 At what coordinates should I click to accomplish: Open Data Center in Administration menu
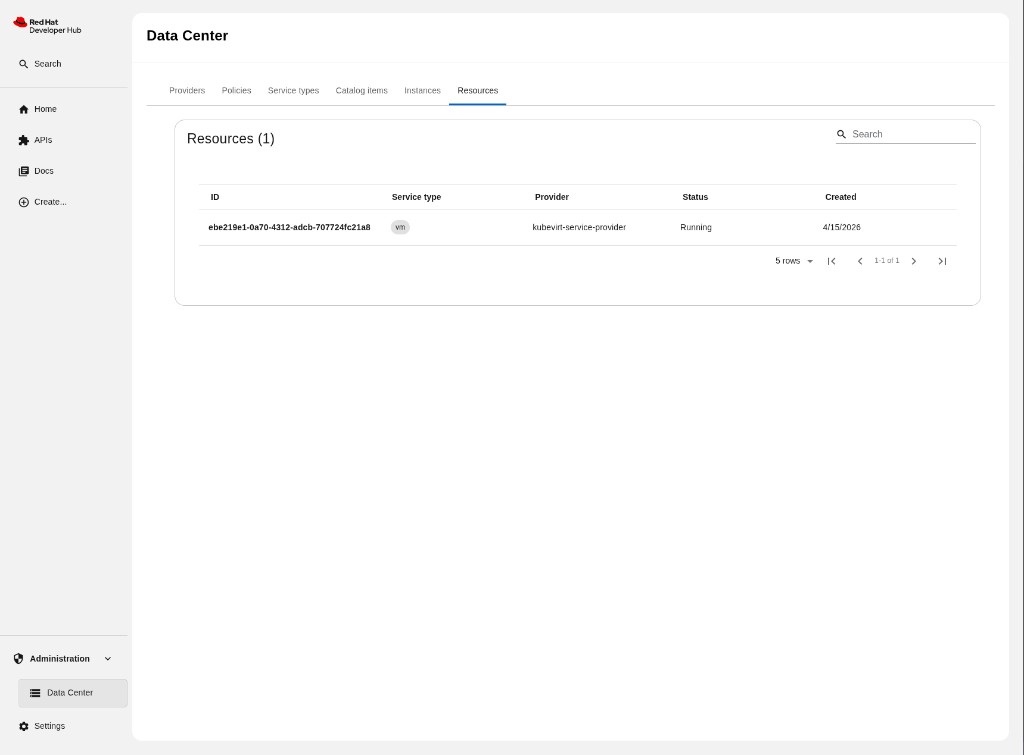coord(72,693)
